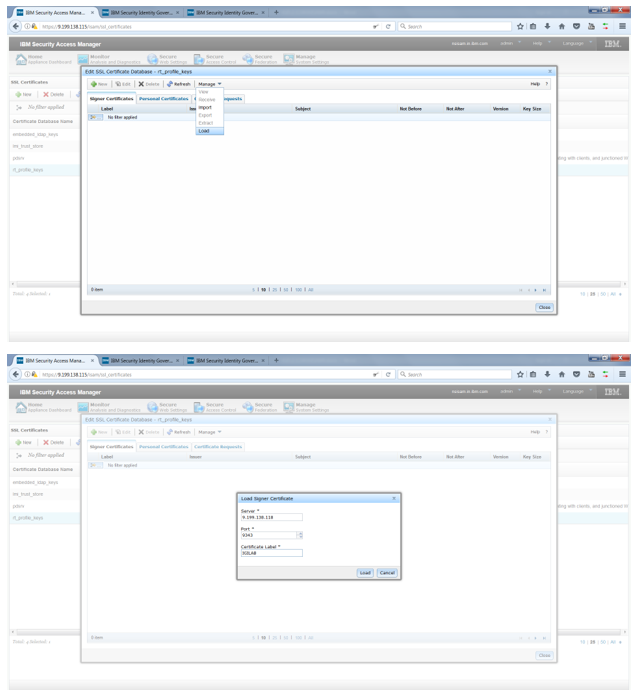
Task: Click New in the upper Edit SSL Certificate Database toolbar
Action: pyautogui.click(x=99, y=84)
